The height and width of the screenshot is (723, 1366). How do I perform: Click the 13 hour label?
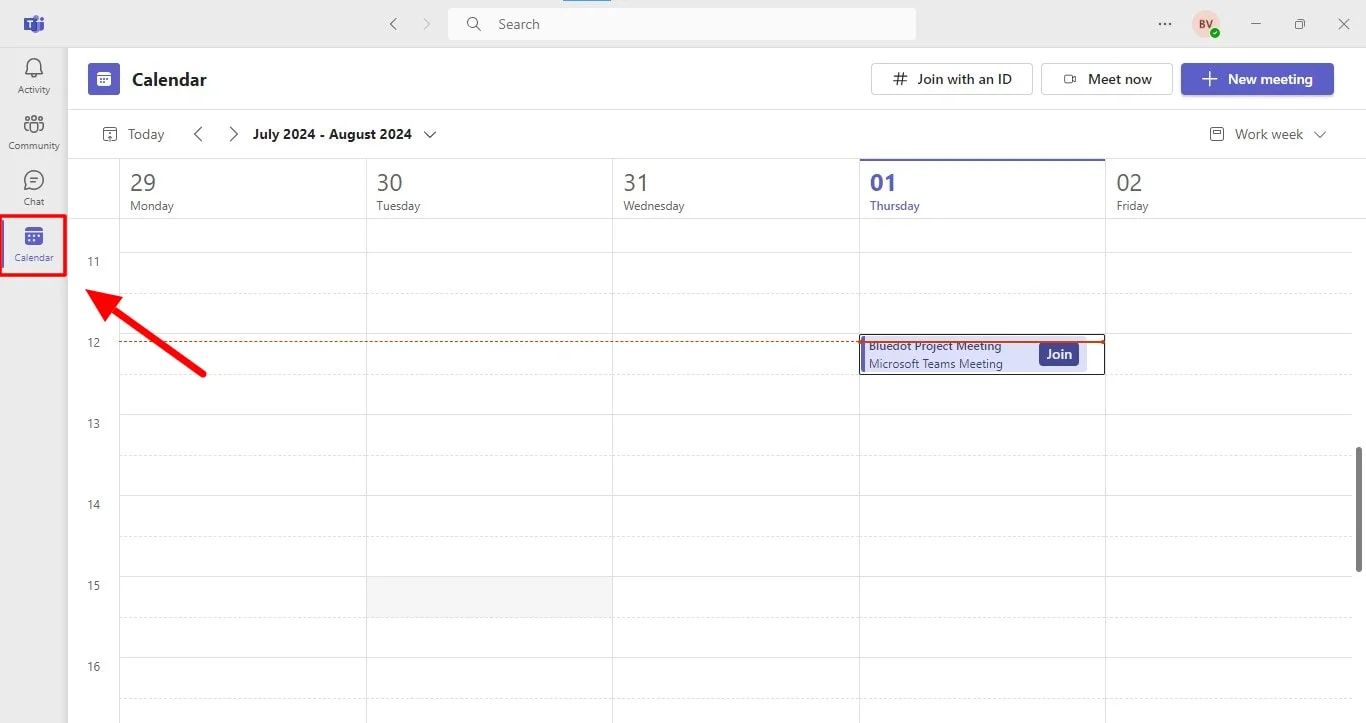94,423
